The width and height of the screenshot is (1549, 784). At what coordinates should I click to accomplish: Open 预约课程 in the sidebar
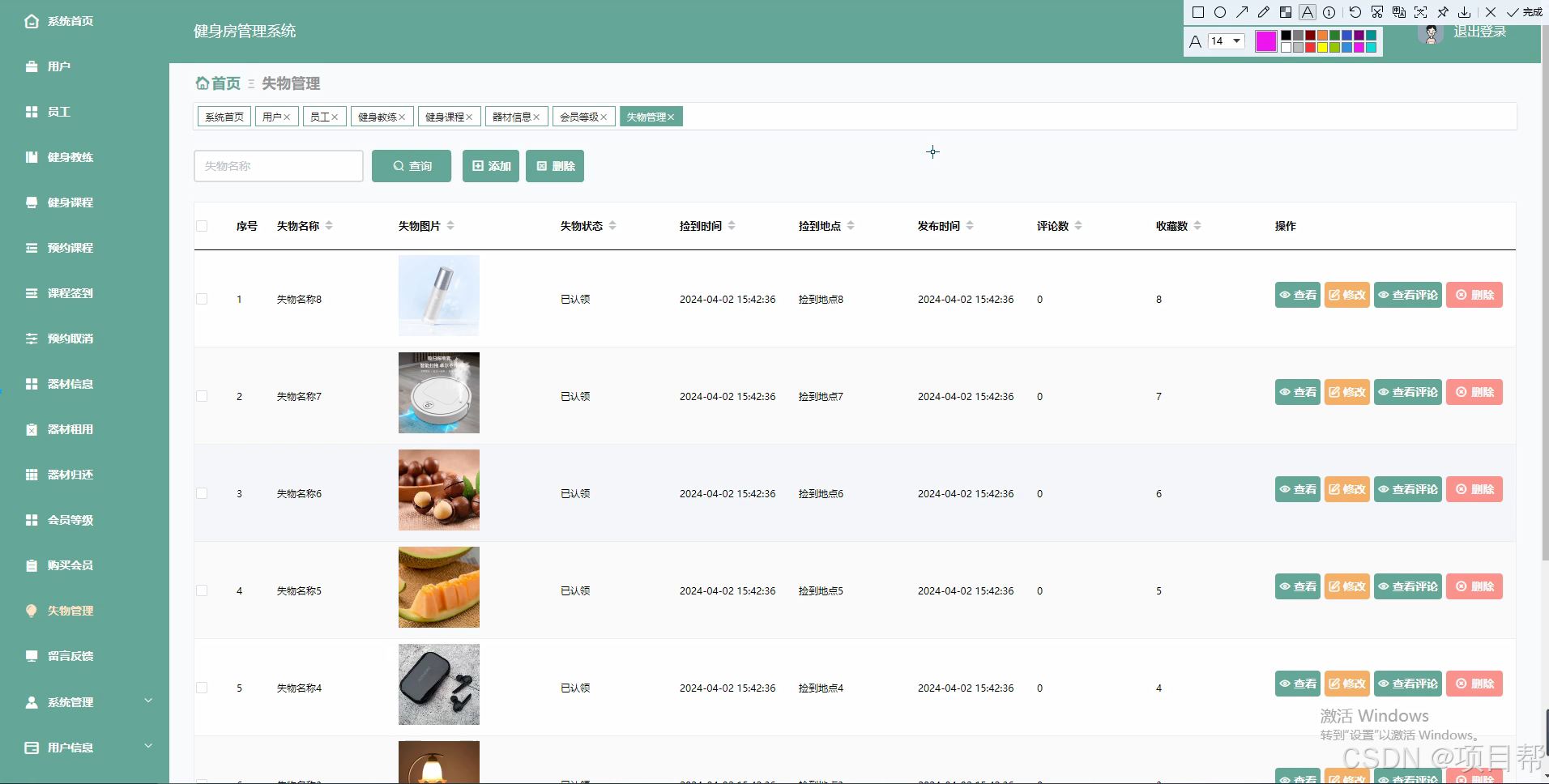[x=70, y=248]
